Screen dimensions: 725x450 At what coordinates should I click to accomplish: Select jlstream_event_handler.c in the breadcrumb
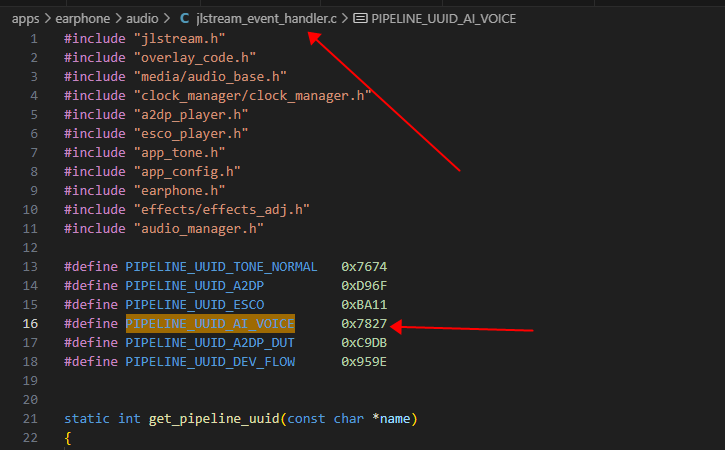[266, 18]
